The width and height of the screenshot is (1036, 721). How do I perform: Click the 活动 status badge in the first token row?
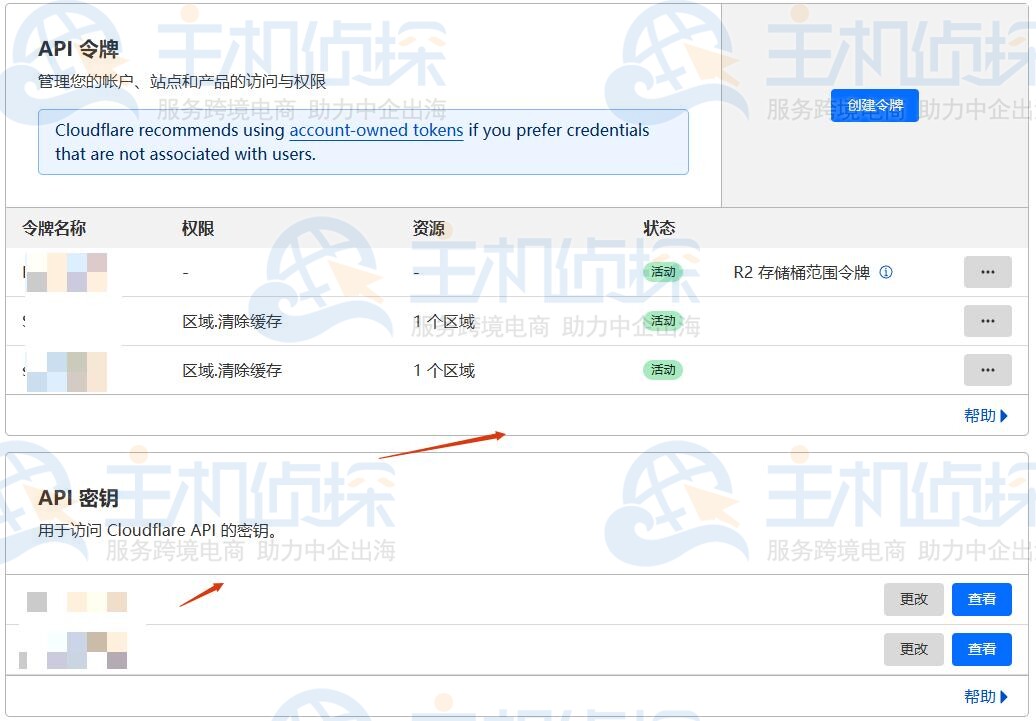(x=663, y=272)
